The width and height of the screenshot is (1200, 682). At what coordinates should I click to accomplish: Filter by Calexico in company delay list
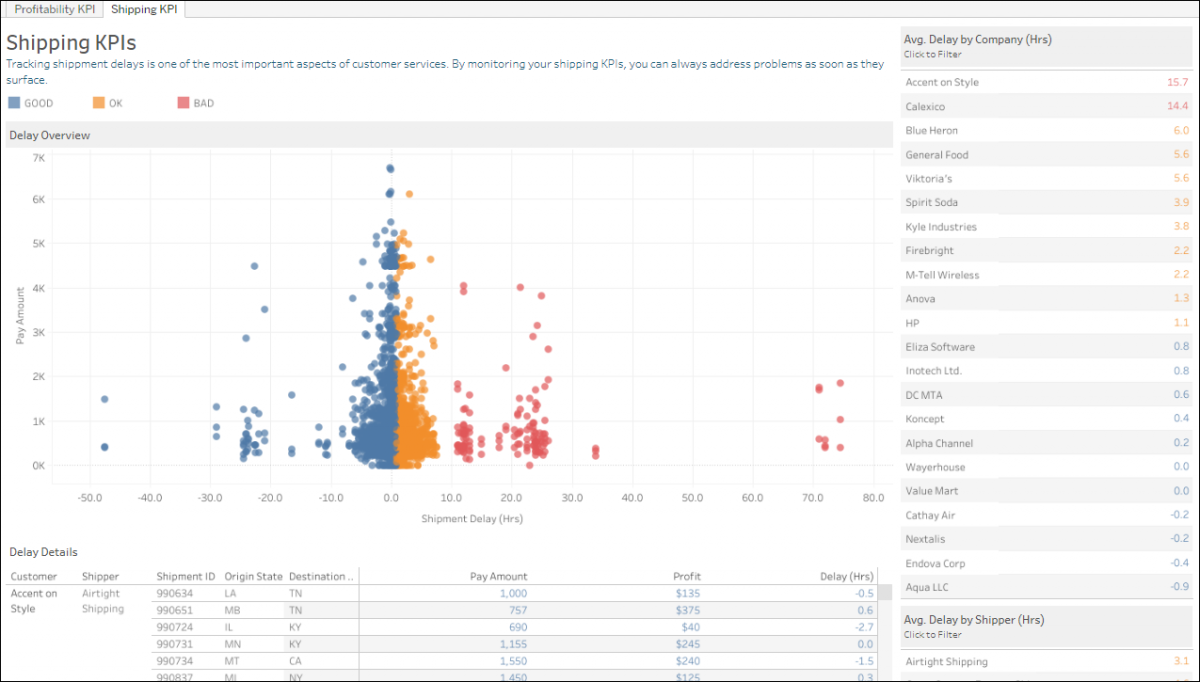(1046, 106)
